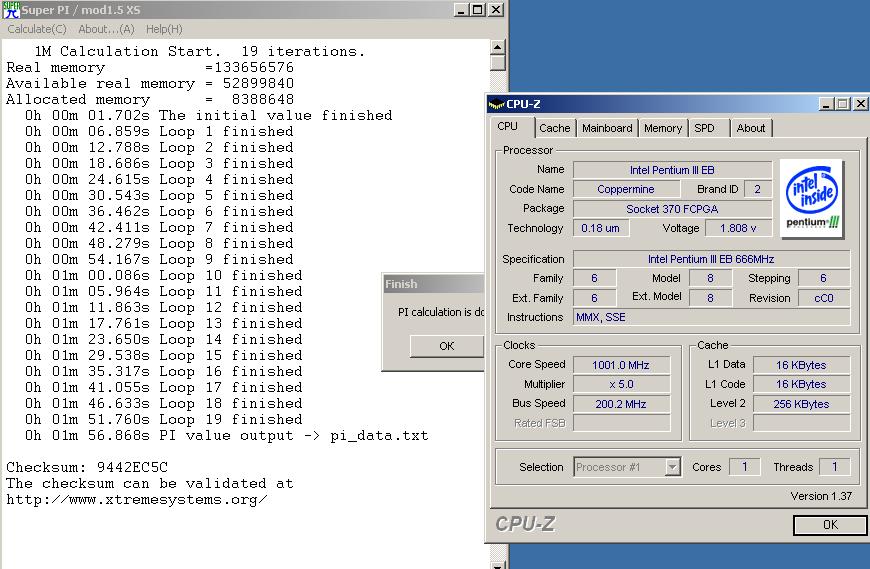Click the 'Version 1.37' text

click(x=821, y=496)
